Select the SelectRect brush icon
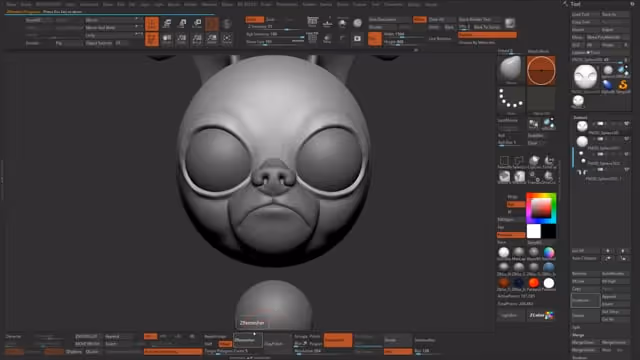Screen dimensions: 640x360 click(504, 161)
